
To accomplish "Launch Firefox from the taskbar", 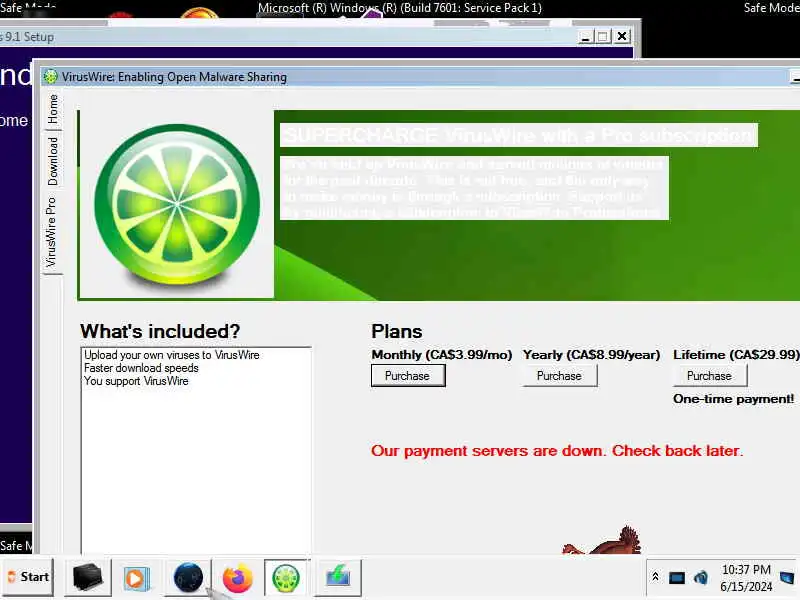I will [237, 578].
